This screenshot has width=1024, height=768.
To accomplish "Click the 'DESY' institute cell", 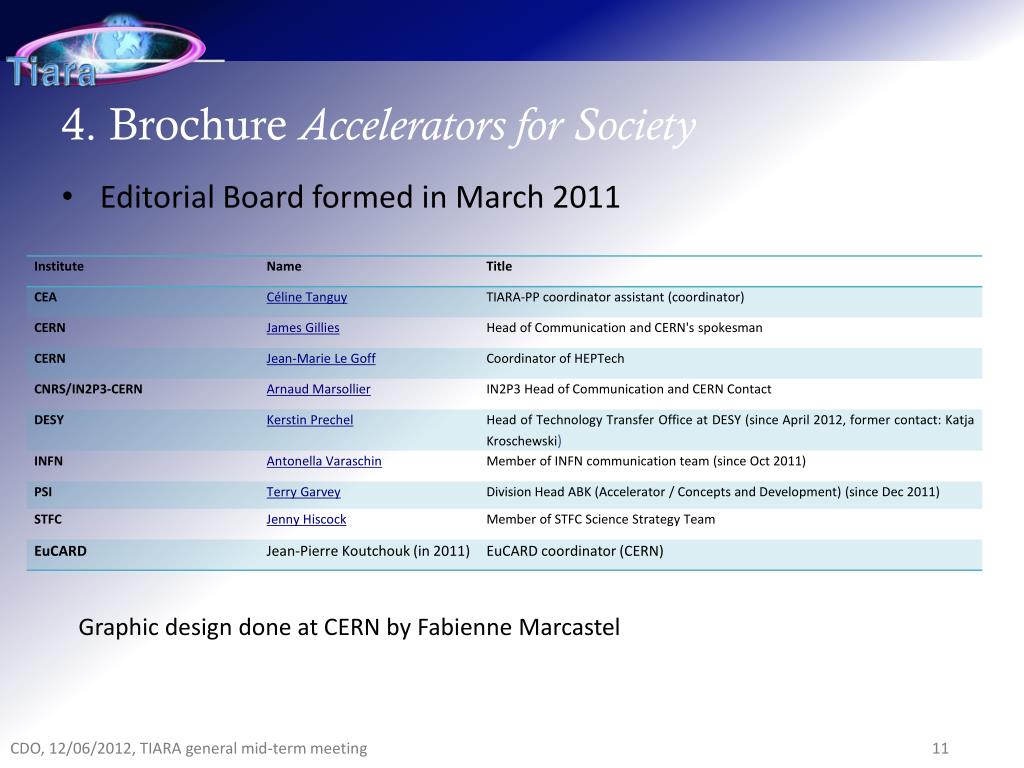I will [49, 420].
